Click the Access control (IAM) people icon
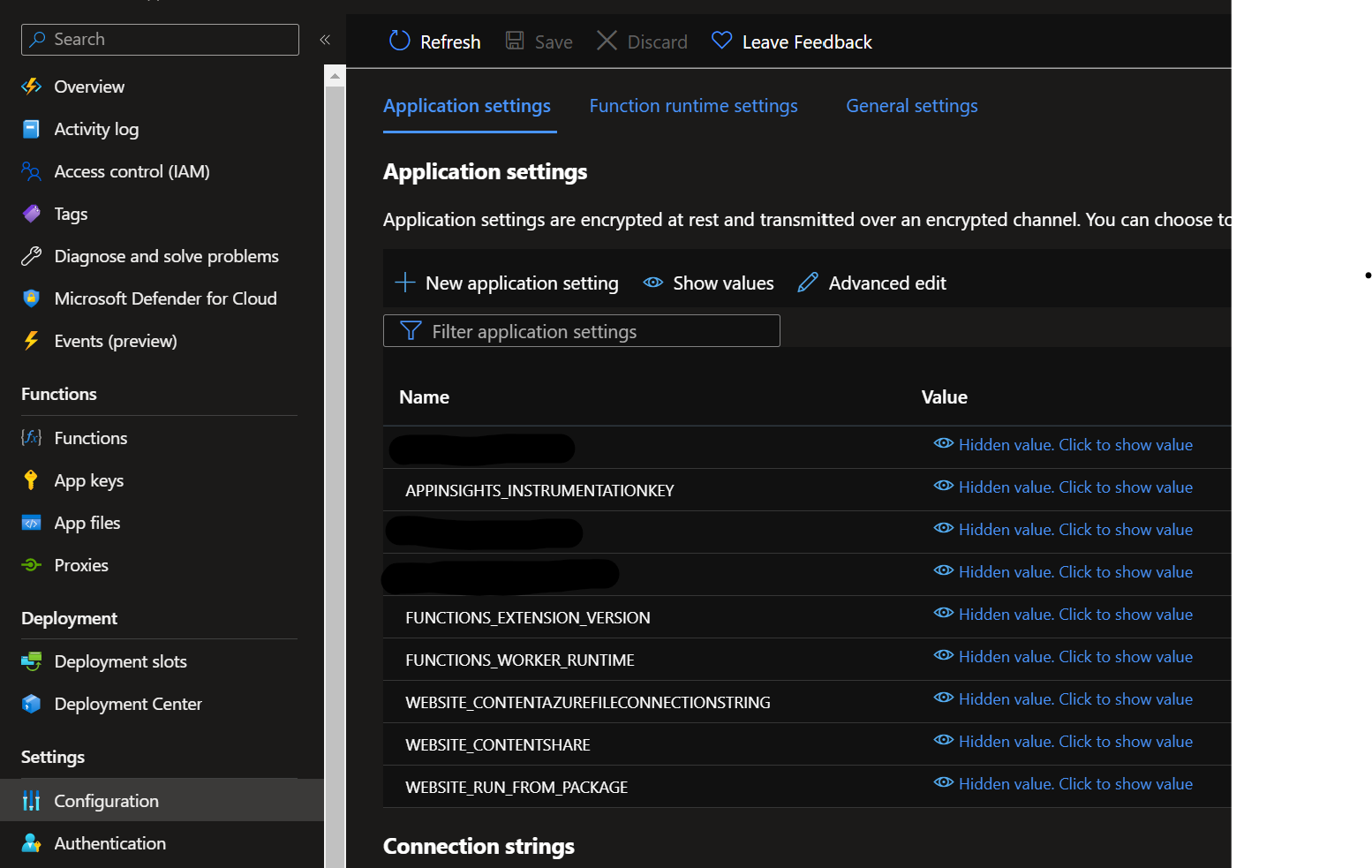Viewport: 1372px width, 868px height. pos(32,171)
